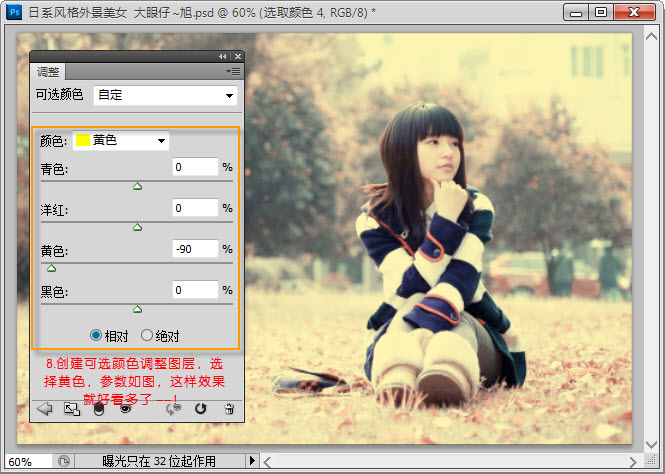Image resolution: width=665 pixels, height=474 pixels.
Task: Click the expanded view toggle icon
Action: pyautogui.click(x=72, y=409)
